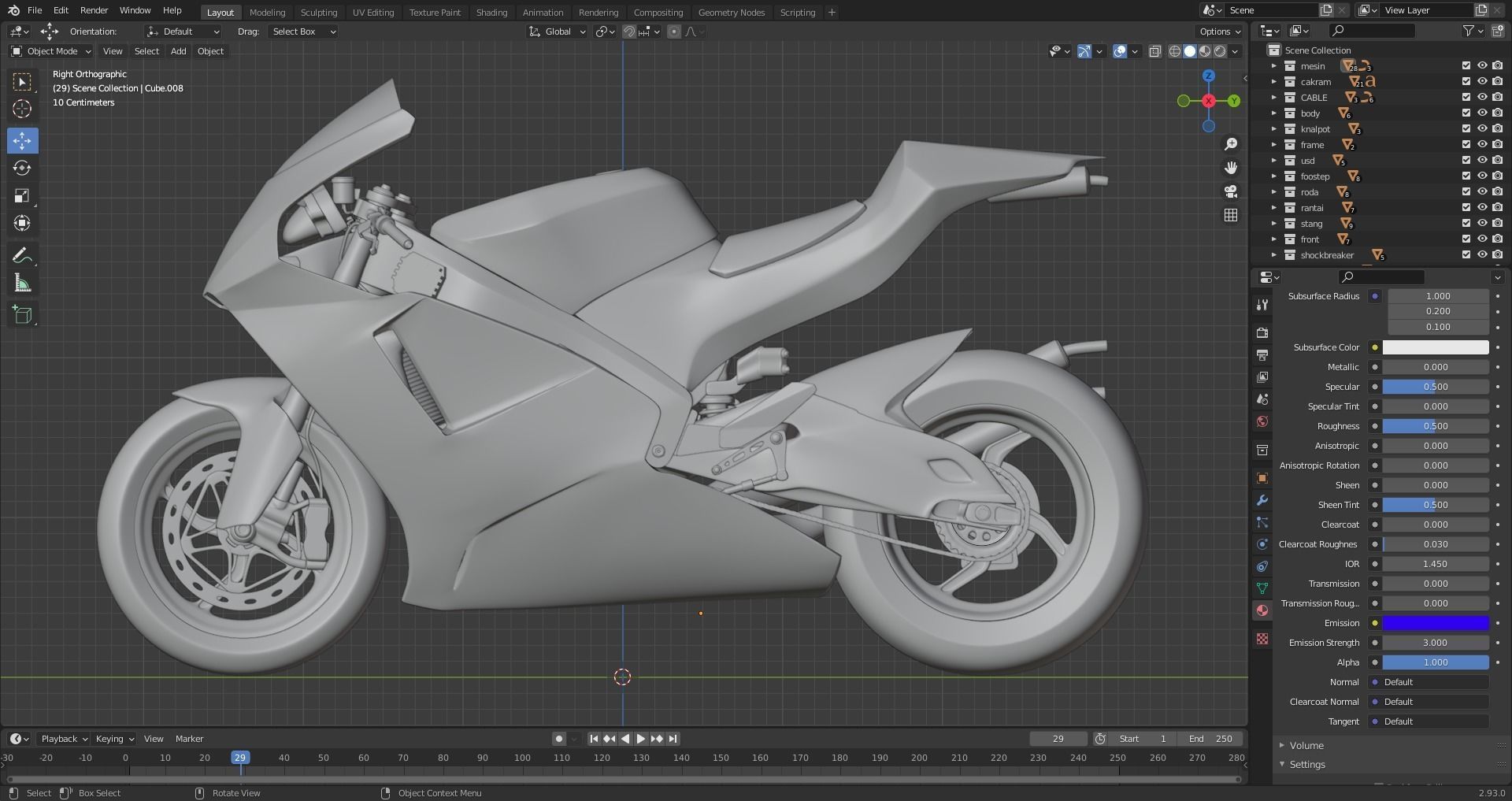Image resolution: width=1512 pixels, height=801 pixels.
Task: Click the Subsurface Color swatch
Action: pyautogui.click(x=1436, y=347)
